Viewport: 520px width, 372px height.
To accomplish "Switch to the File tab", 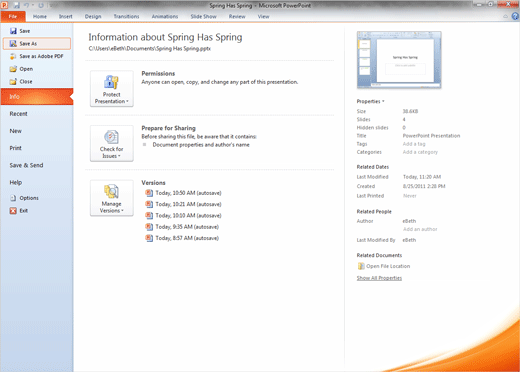I will (13, 16).
